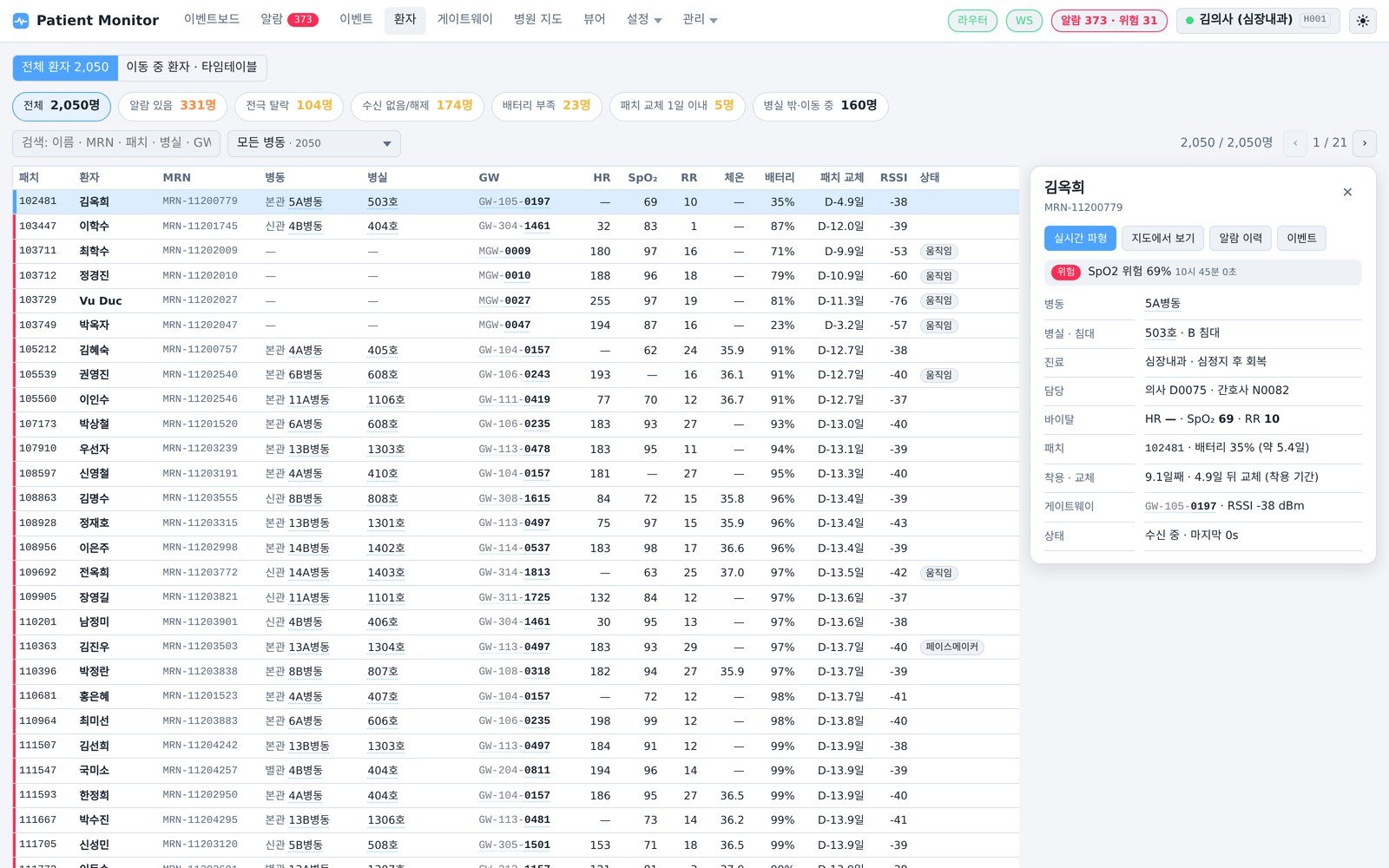Filter by 전체 2,050명 chip
1389x868 pixels.
click(62, 106)
